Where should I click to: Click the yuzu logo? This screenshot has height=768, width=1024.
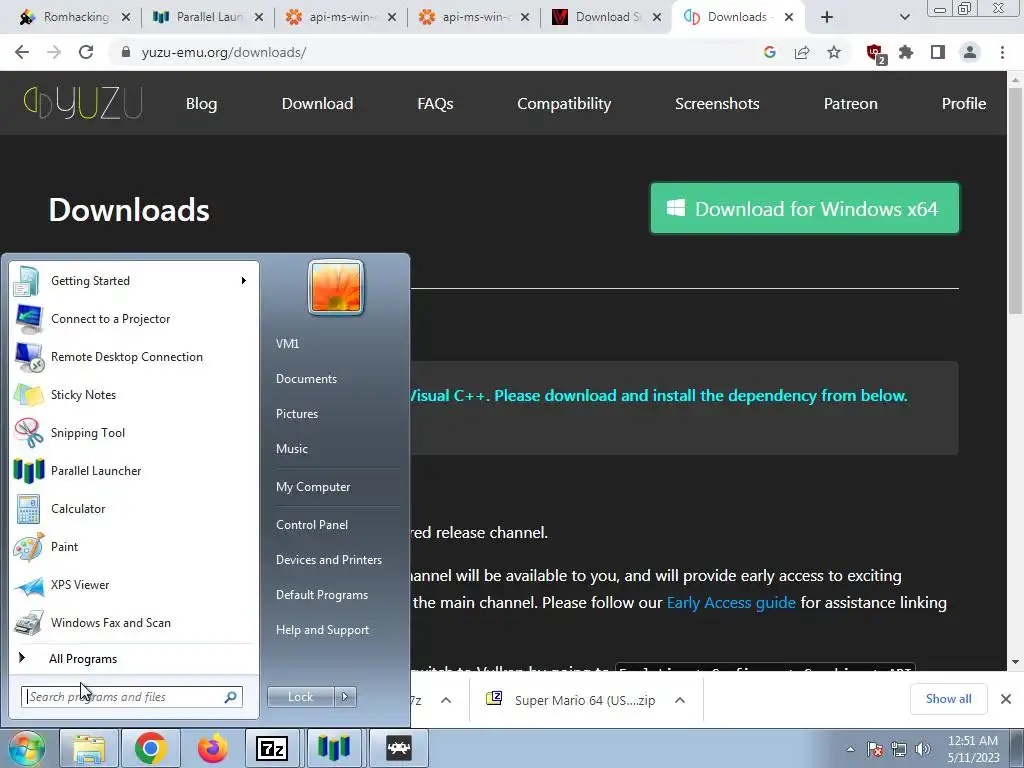(83, 103)
